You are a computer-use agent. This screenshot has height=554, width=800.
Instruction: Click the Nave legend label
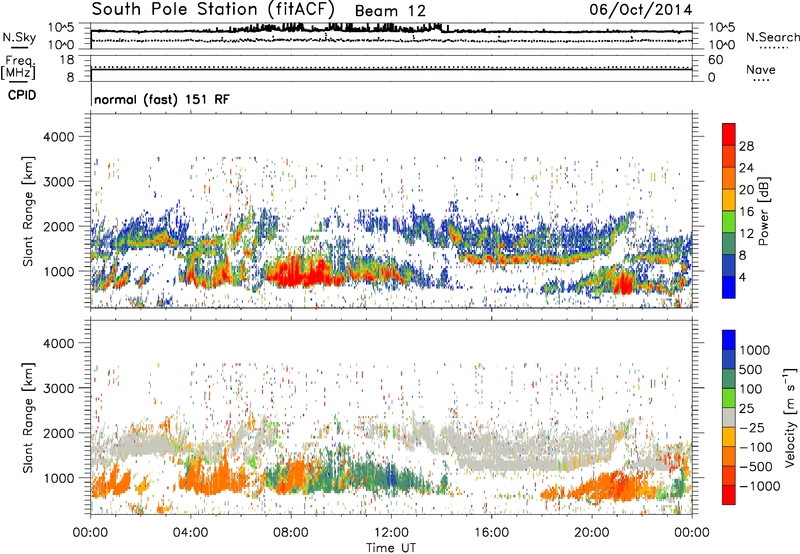(760, 69)
